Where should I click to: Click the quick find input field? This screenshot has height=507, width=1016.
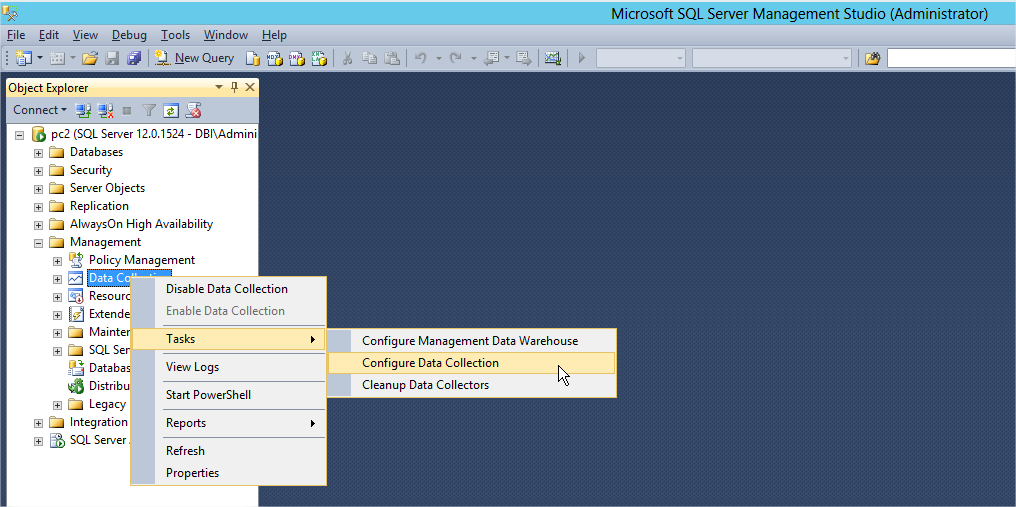click(951, 58)
